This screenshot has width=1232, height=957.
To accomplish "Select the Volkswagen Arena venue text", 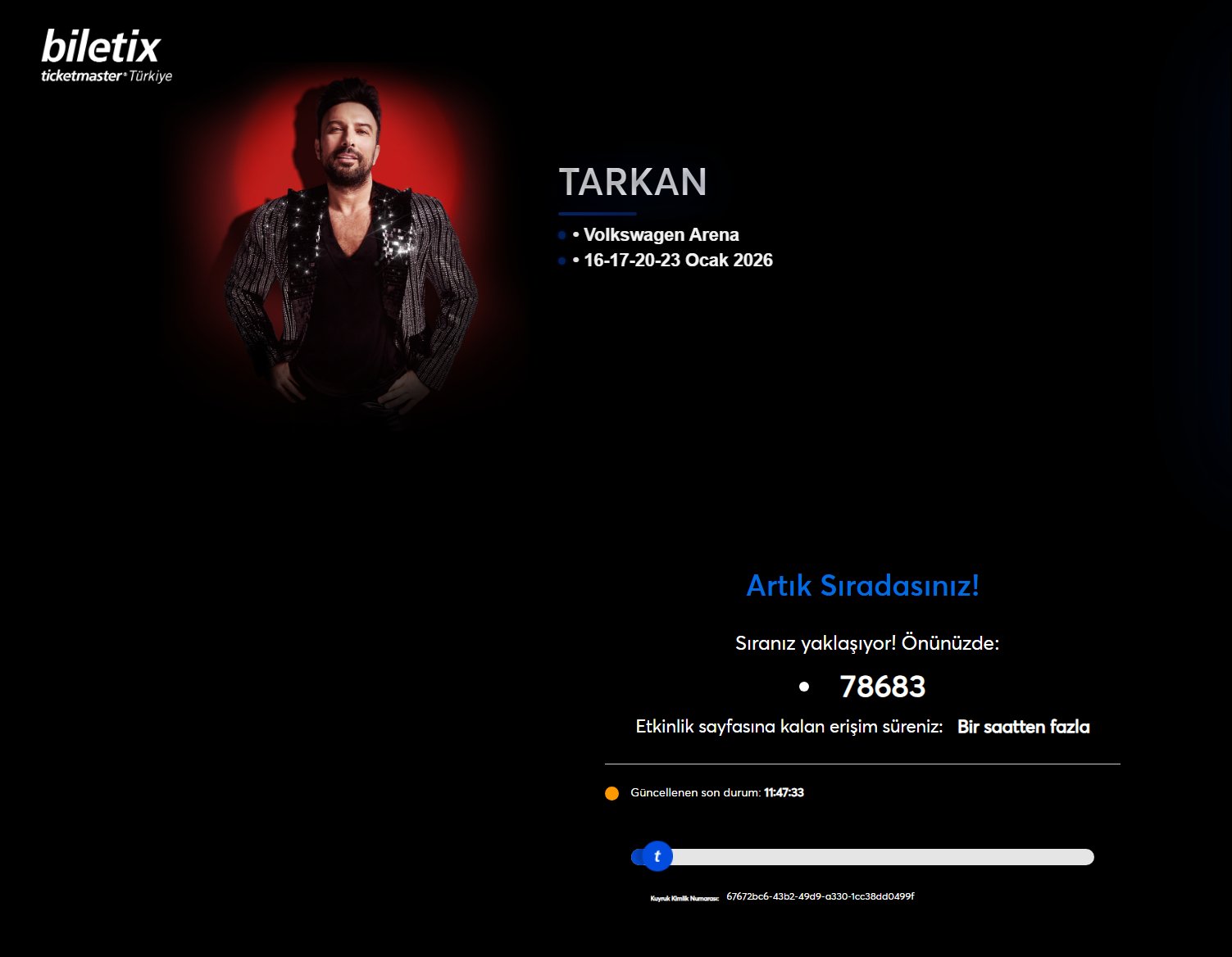I will tap(661, 235).
